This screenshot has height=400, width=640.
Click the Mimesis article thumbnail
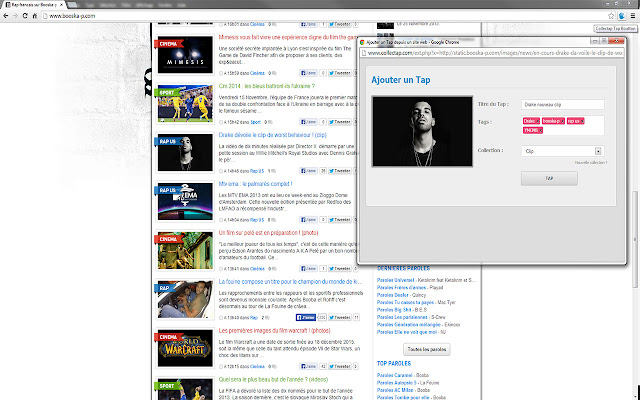click(x=185, y=54)
